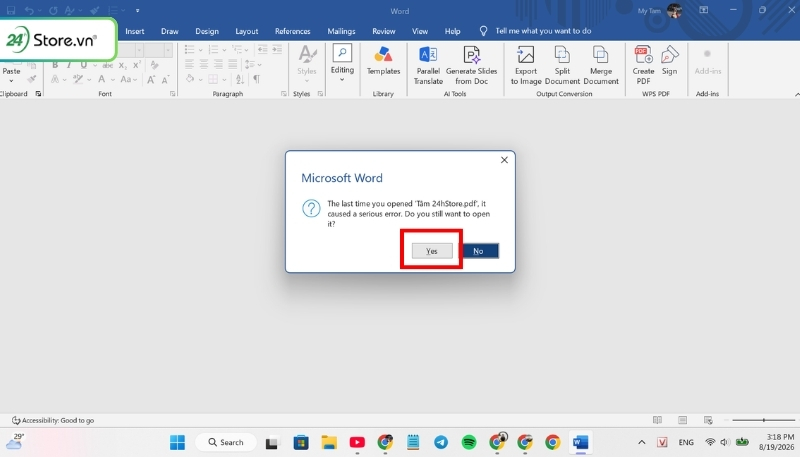The width and height of the screenshot is (800, 457).
Task: Open Spotify from the taskbar
Action: pyautogui.click(x=469, y=442)
